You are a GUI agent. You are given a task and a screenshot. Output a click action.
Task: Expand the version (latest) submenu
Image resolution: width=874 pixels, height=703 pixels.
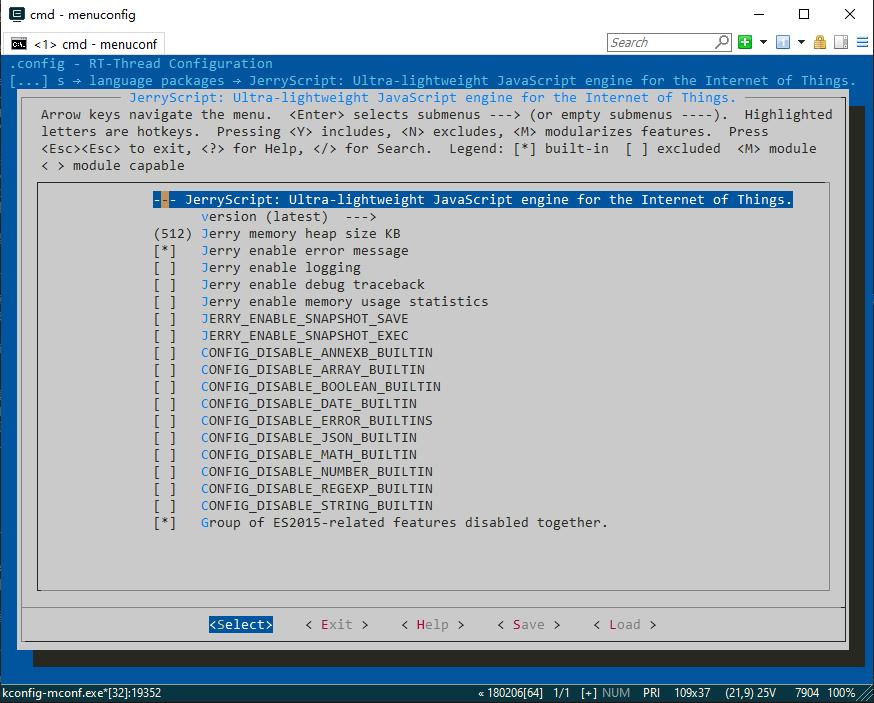click(x=288, y=217)
